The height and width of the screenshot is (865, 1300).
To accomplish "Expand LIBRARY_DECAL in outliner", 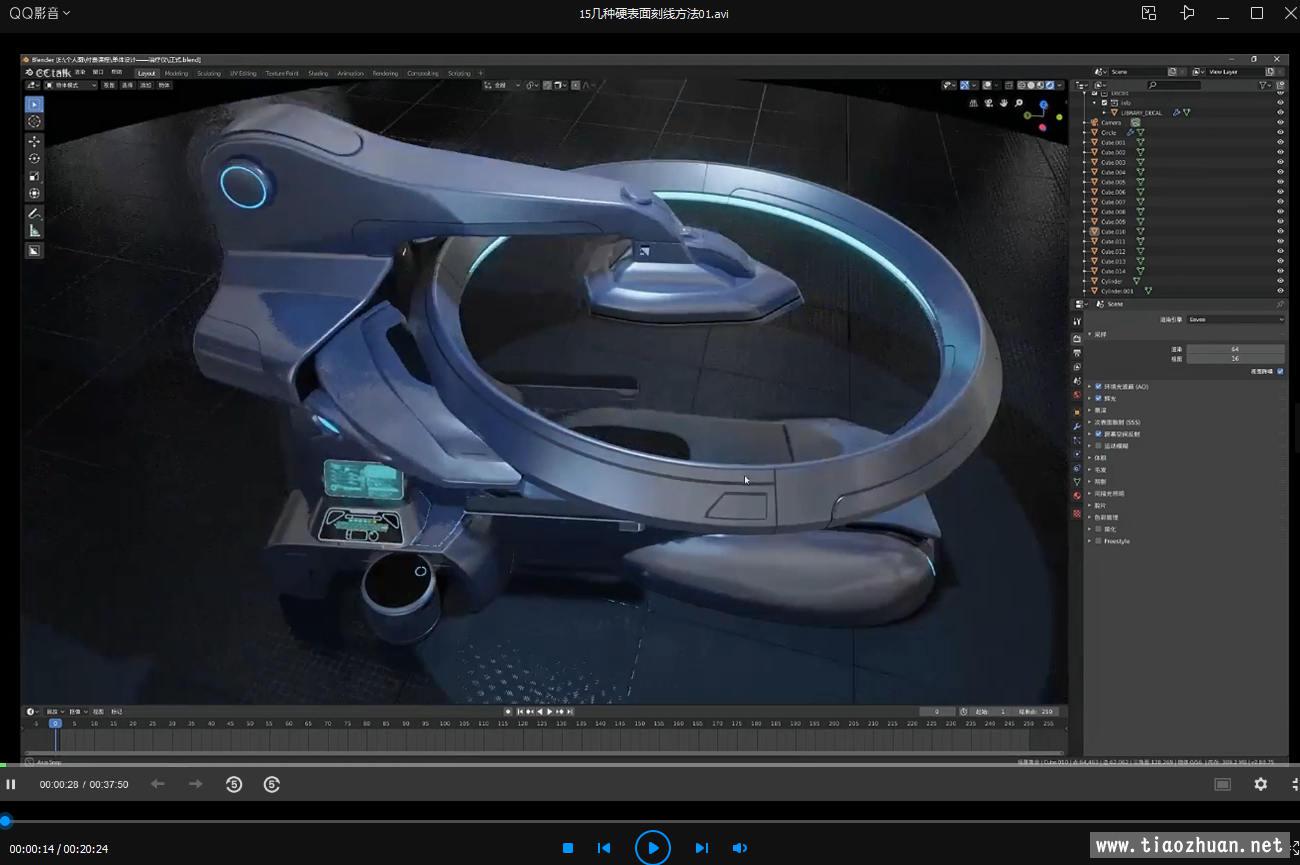I will pos(1103,112).
